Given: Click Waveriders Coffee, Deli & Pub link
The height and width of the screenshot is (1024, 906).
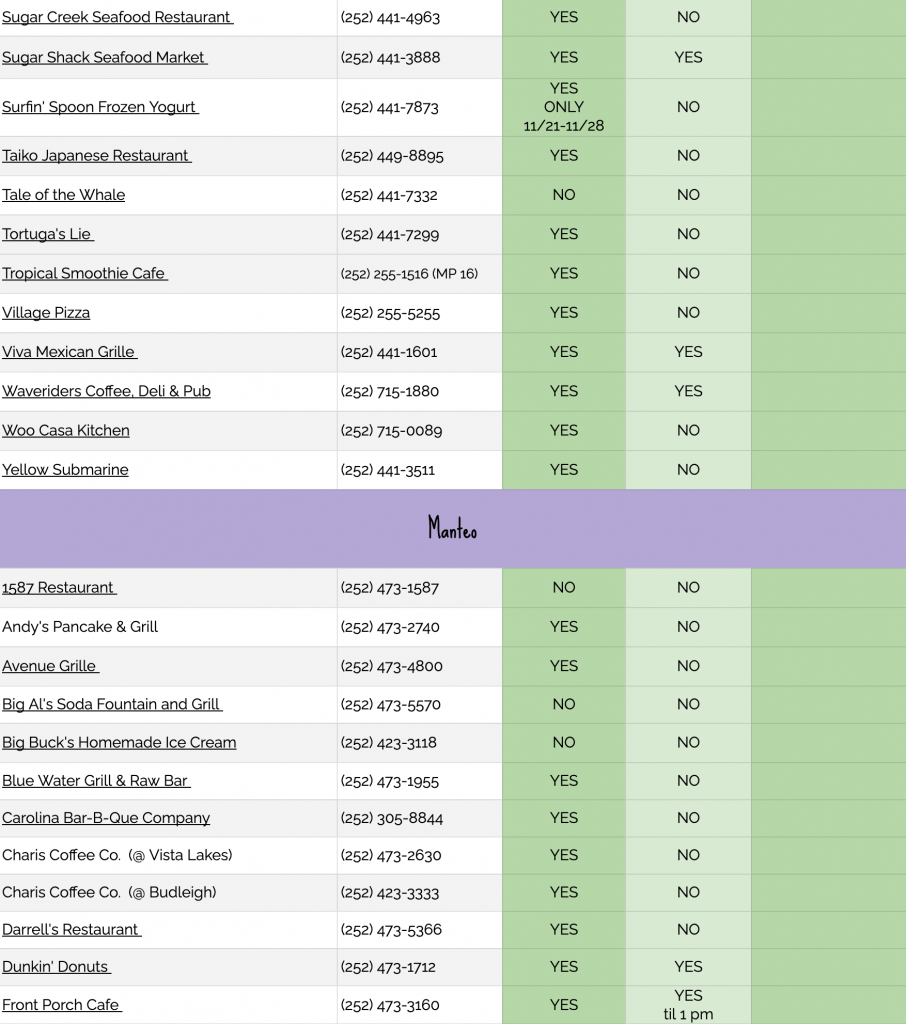Looking at the screenshot, I should [x=106, y=391].
